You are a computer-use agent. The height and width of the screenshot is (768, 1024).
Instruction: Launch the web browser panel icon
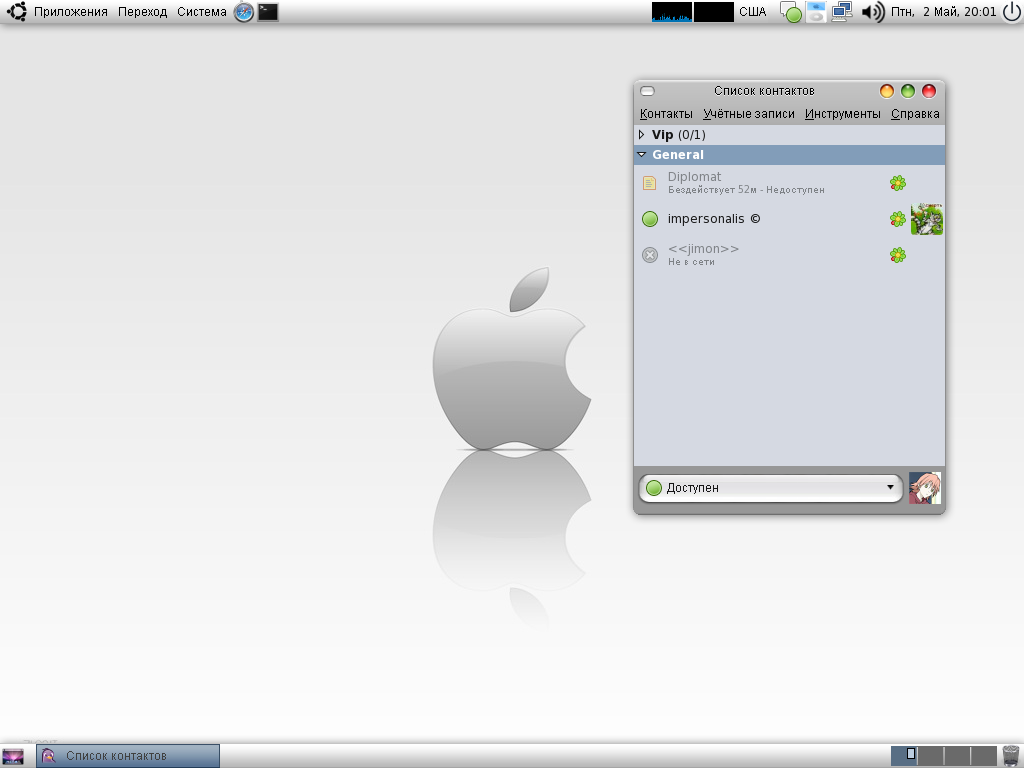[244, 12]
